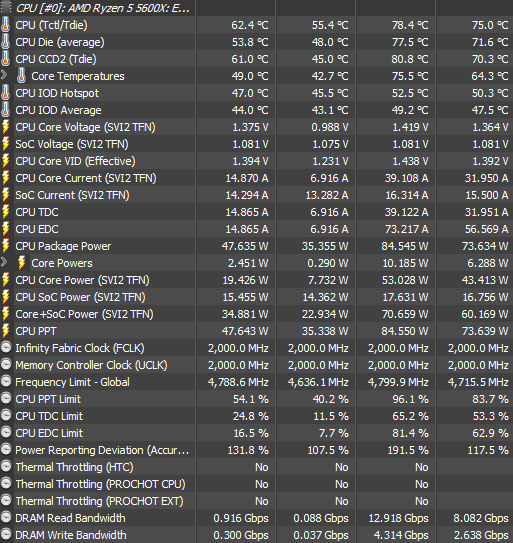Image resolution: width=513 pixels, height=543 pixels.
Task: Select the CPU TDC Limit label
Action: [49, 416]
